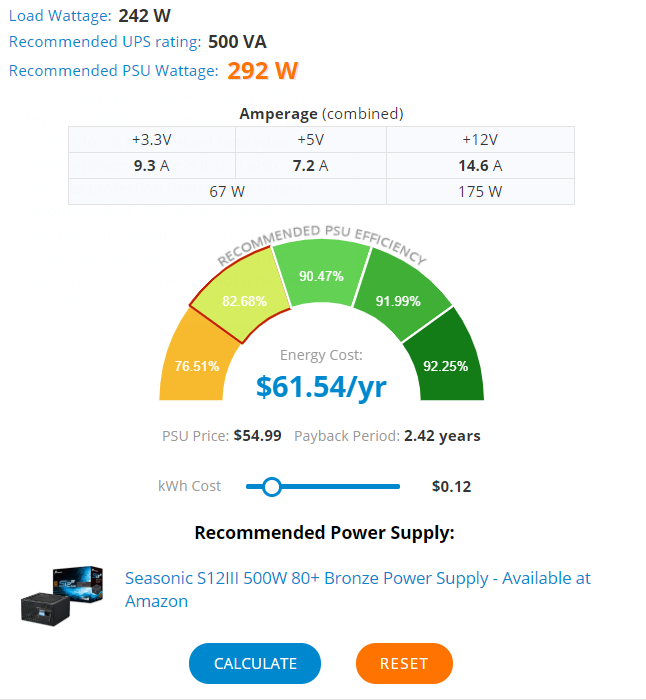Choose the 90.47% efficiency gauge segment

(321, 276)
